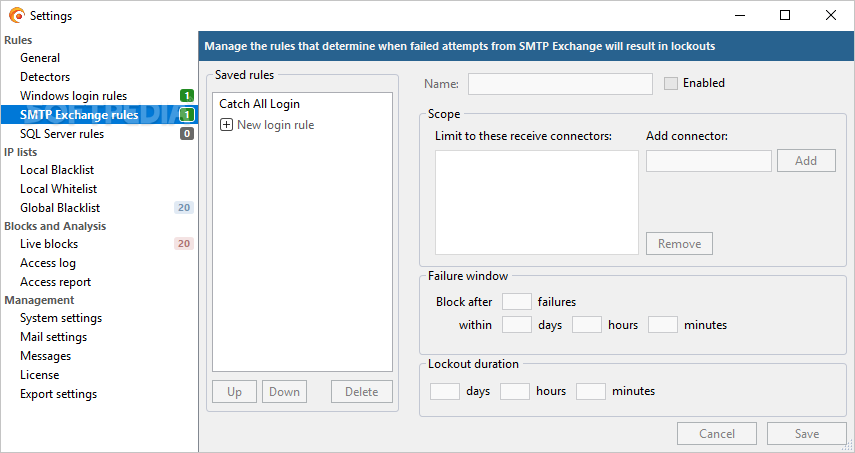This screenshot has width=855, height=453.
Task: Open the Access report section
Action: pyautogui.click(x=56, y=282)
